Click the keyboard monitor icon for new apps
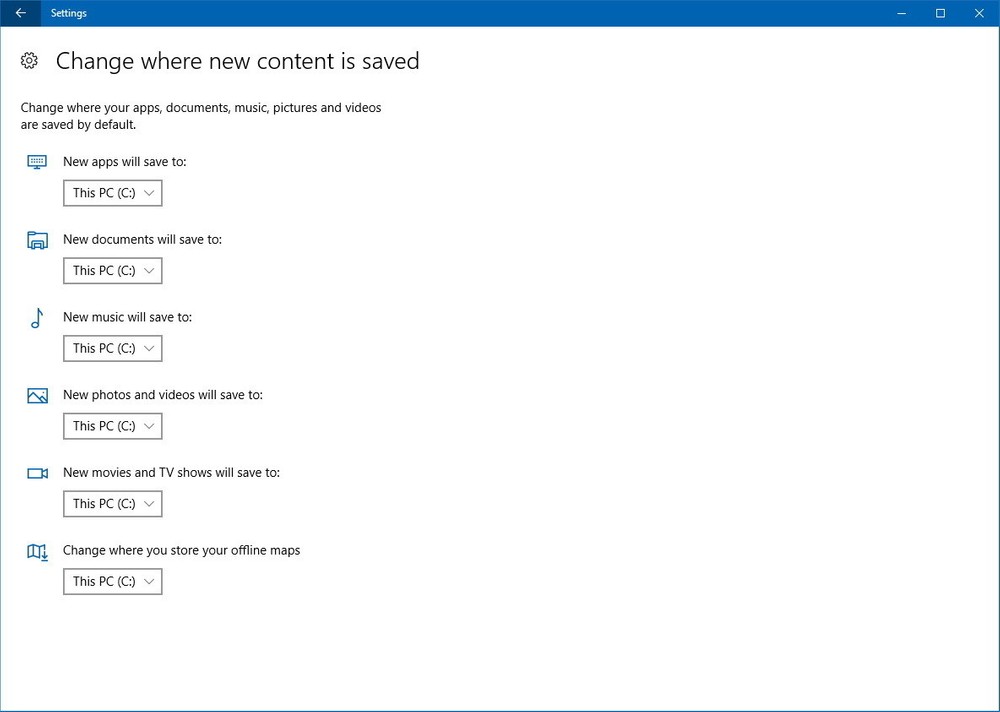The image size is (1000, 712). click(37, 161)
